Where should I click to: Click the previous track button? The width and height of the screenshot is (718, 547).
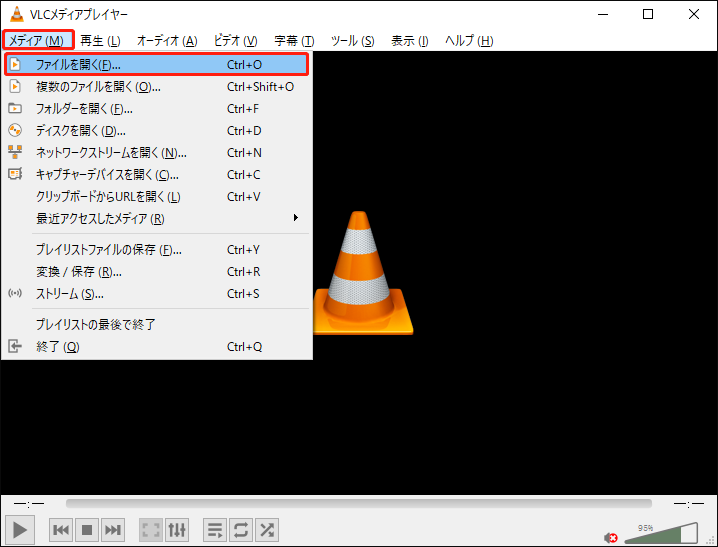click(x=61, y=530)
